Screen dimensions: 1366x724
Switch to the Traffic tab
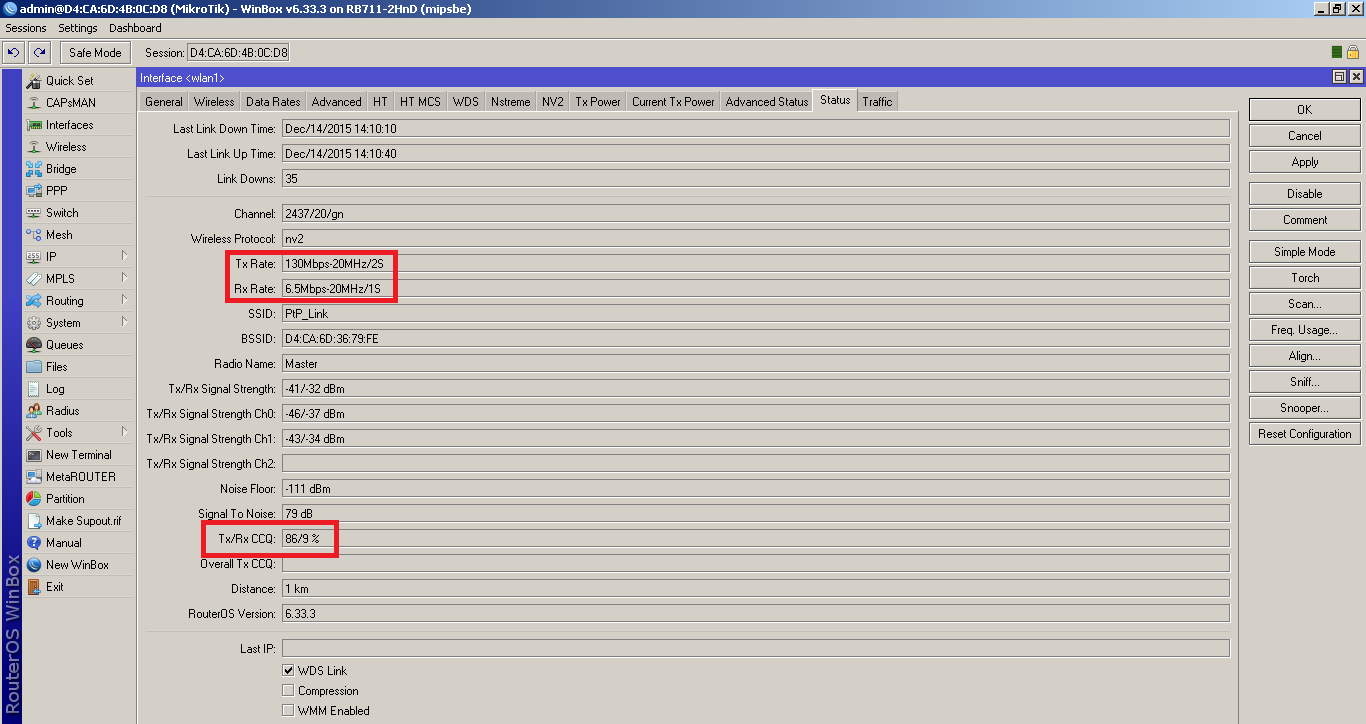tap(877, 102)
